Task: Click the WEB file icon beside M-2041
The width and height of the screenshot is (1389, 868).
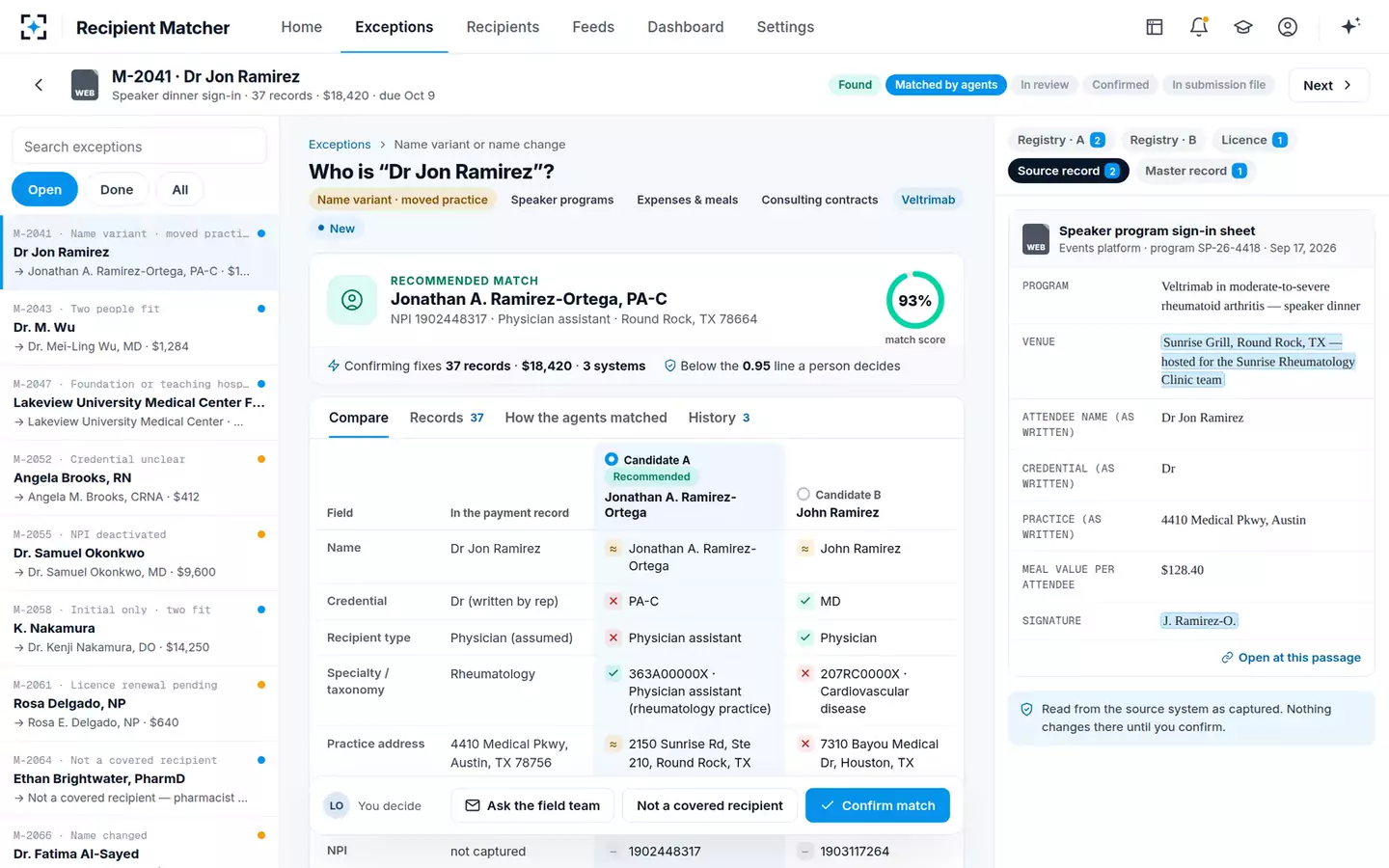Action: click(x=85, y=85)
